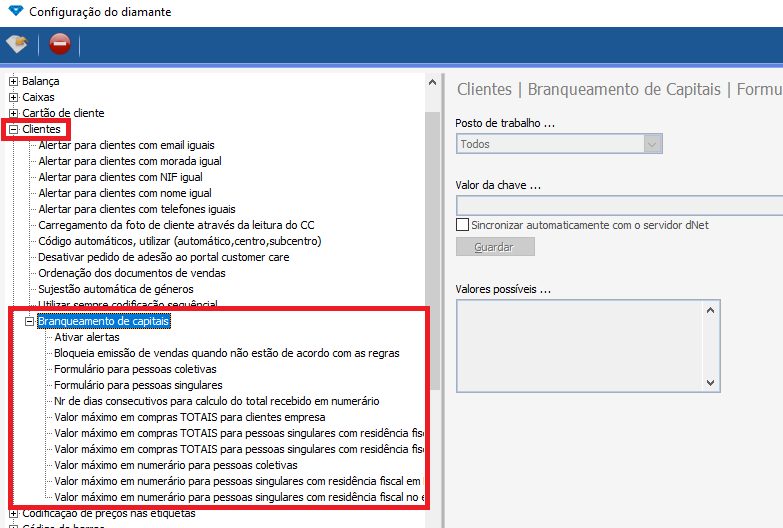Open the Posto de trabalho dropdown
Screen dimensions: 783x528
pos(653,144)
